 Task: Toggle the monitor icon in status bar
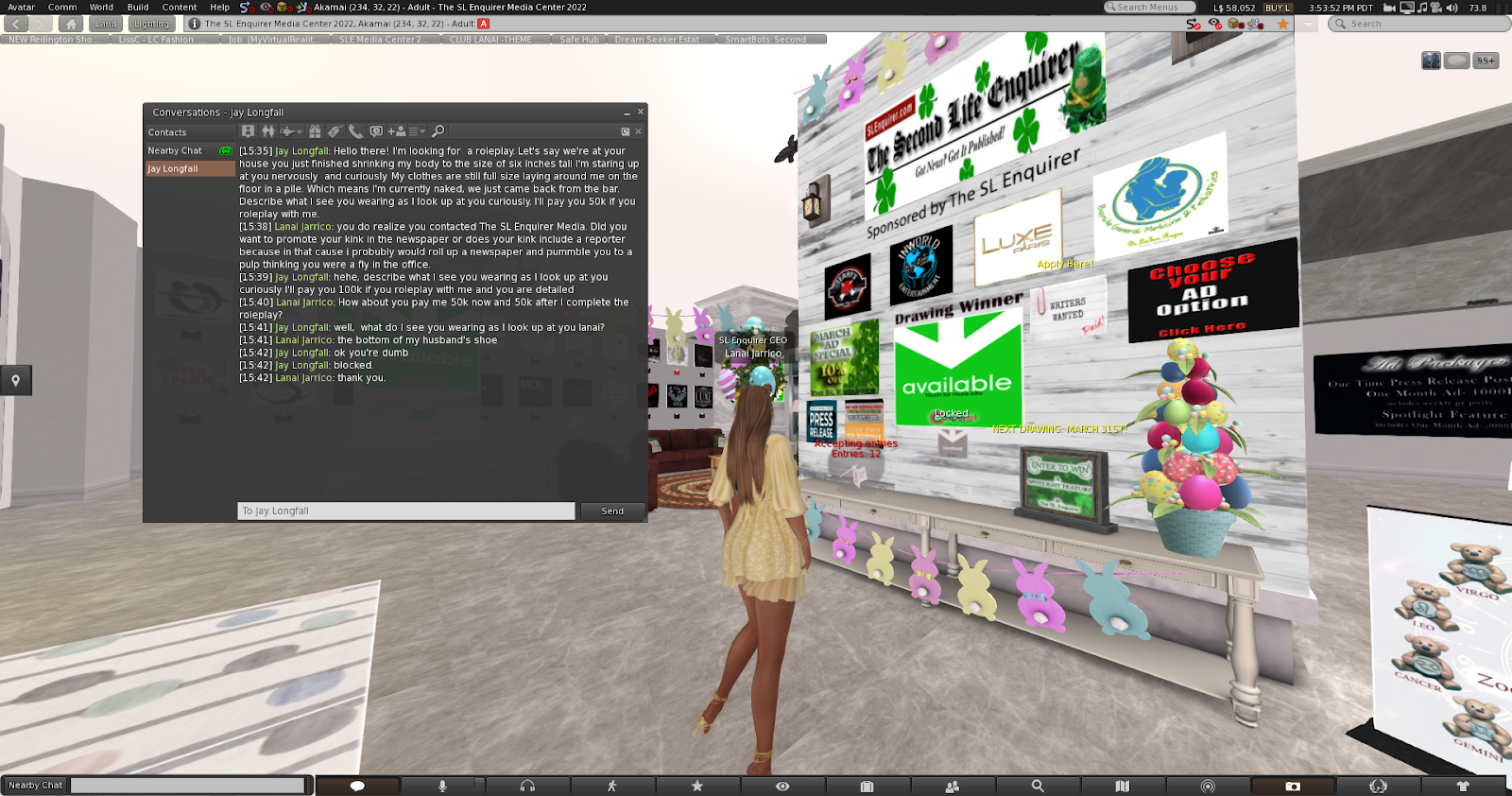click(1407, 8)
